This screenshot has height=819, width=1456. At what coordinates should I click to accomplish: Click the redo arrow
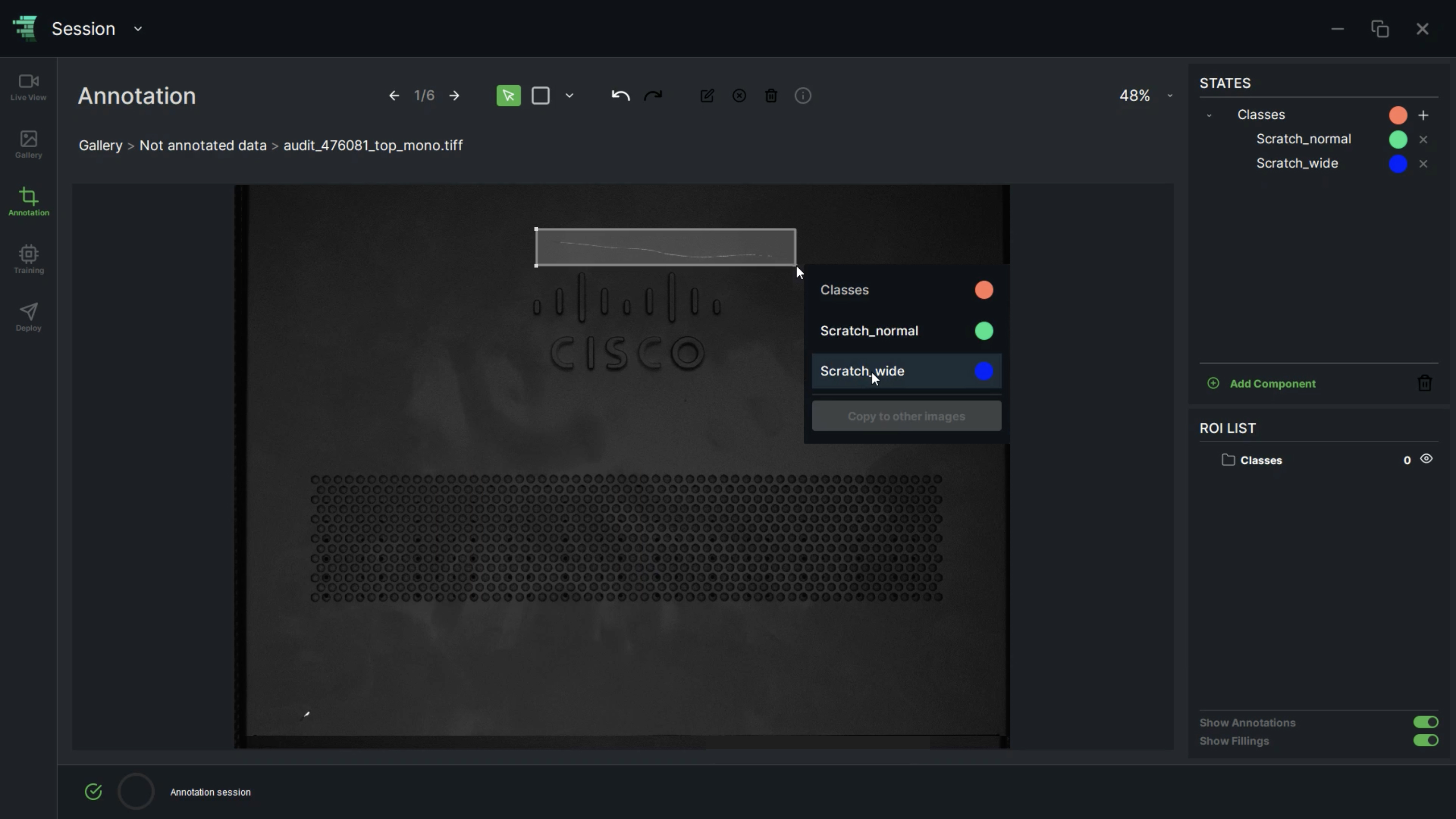pyautogui.click(x=653, y=96)
